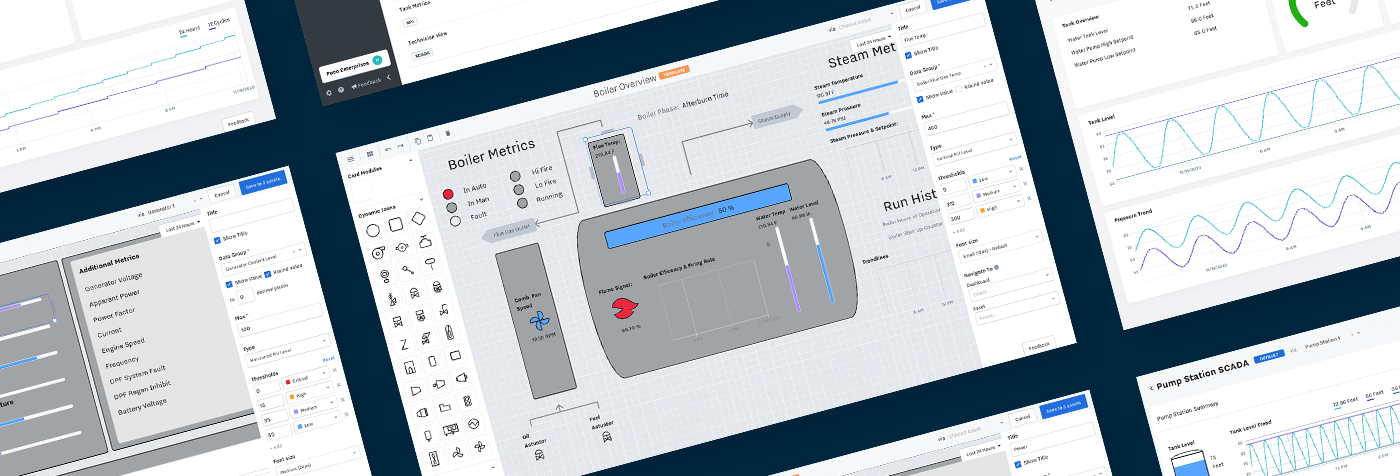
Task: Open the Low threshold color dropdown in Boiler panel
Action: tap(993, 176)
